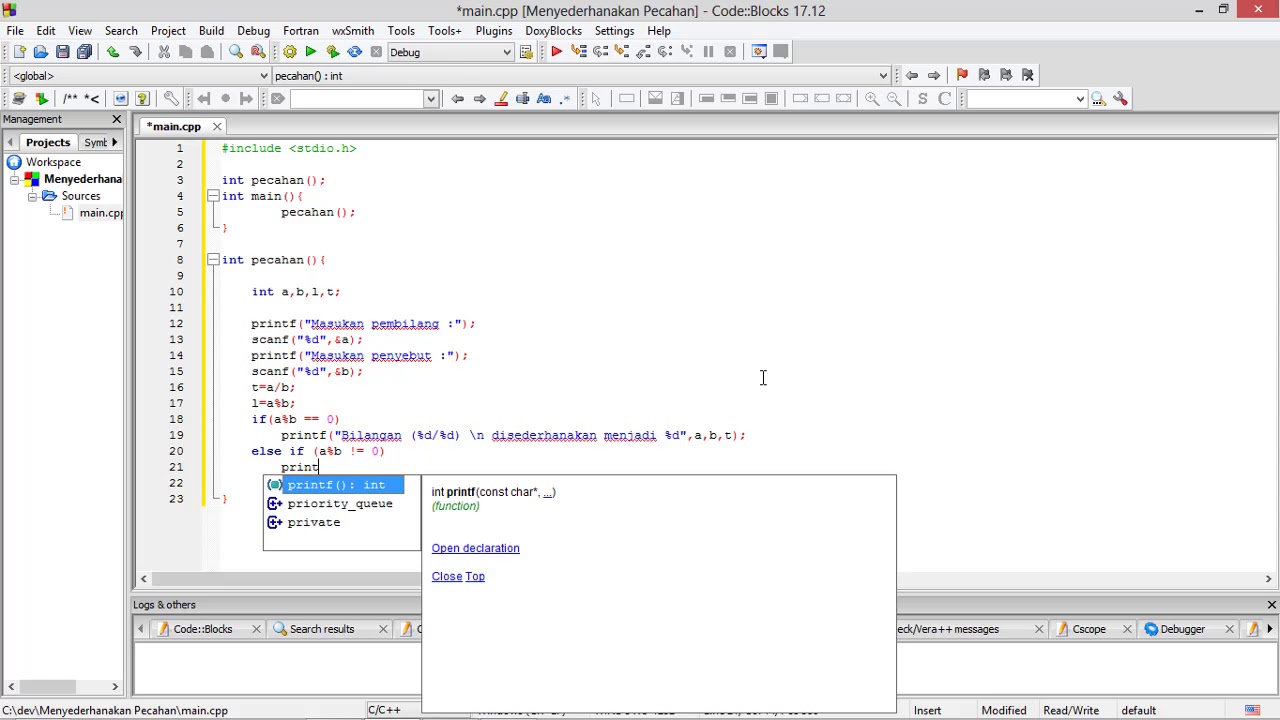Select the Workspace tree node
1280x720 pixels.
pos(53,162)
